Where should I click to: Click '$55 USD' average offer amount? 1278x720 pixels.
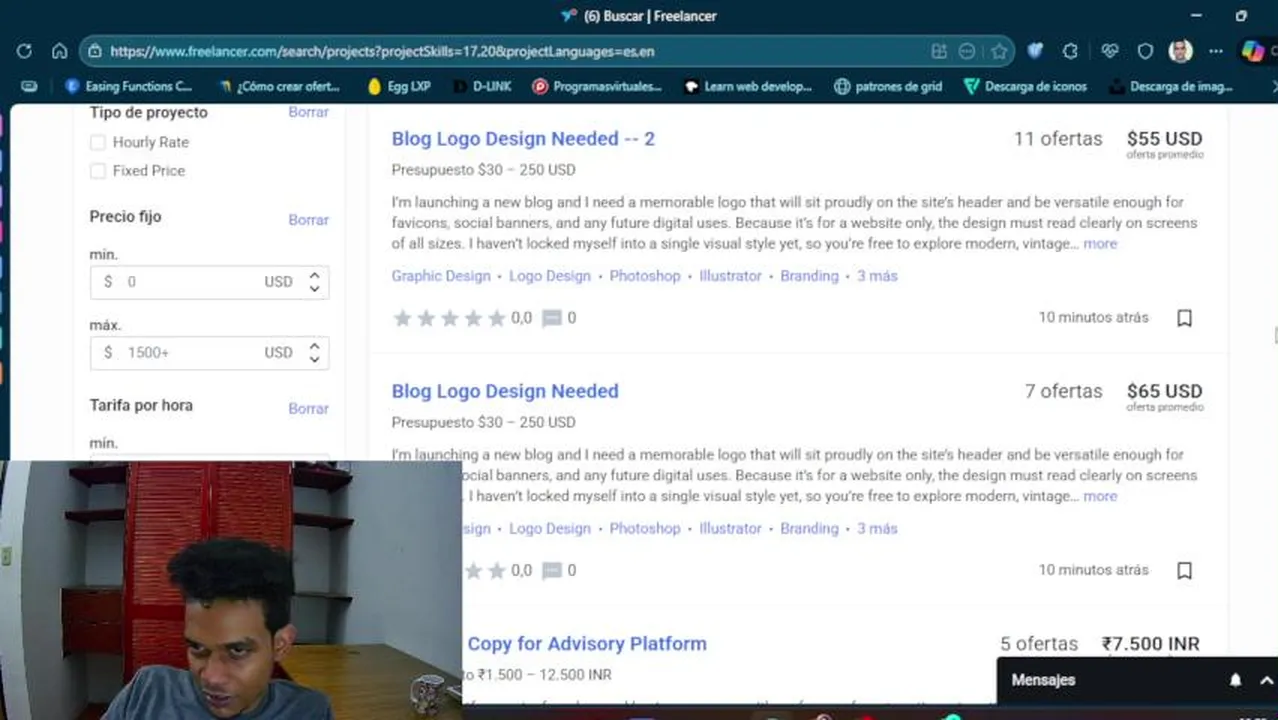(x=1164, y=139)
